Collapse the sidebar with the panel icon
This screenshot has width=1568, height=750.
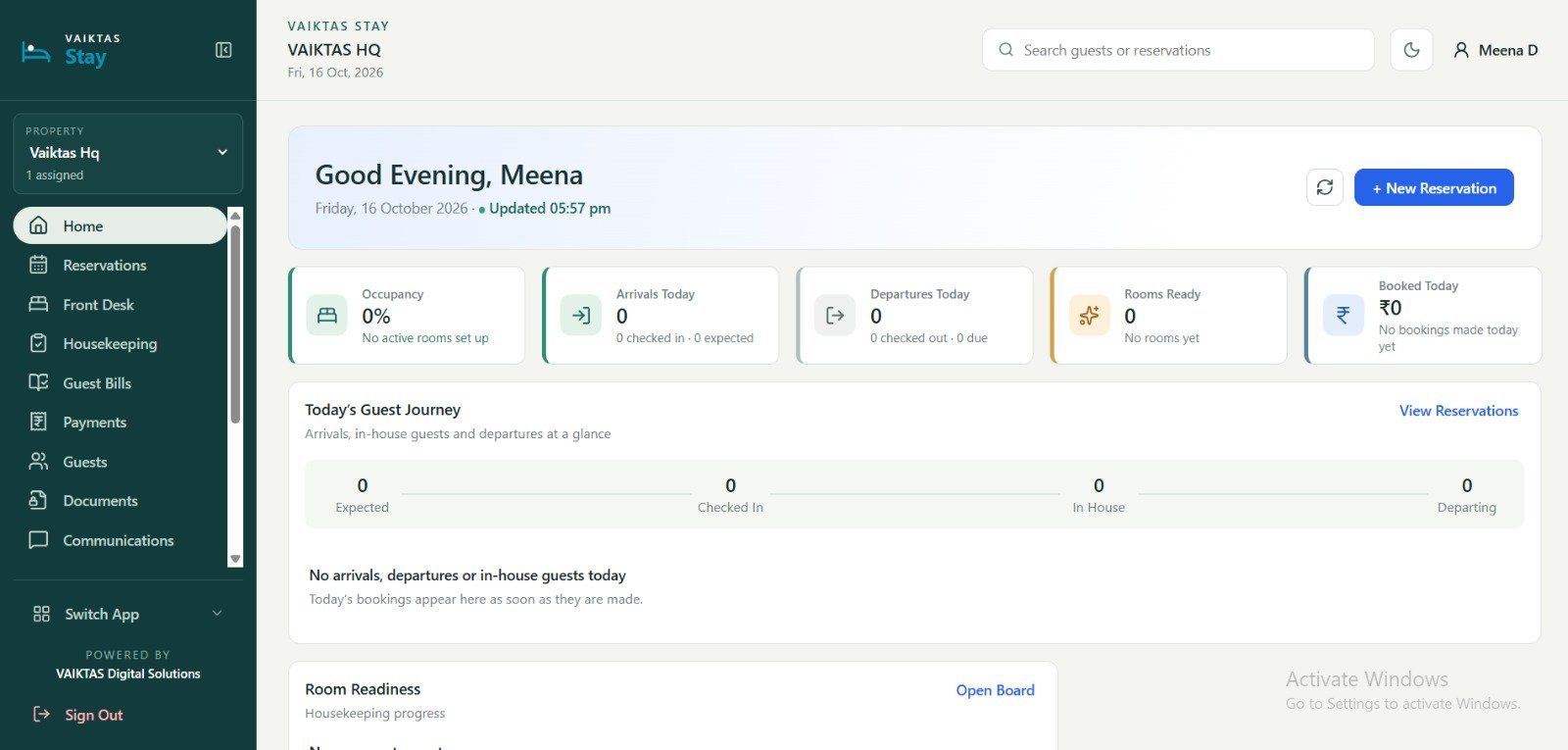pos(223,50)
